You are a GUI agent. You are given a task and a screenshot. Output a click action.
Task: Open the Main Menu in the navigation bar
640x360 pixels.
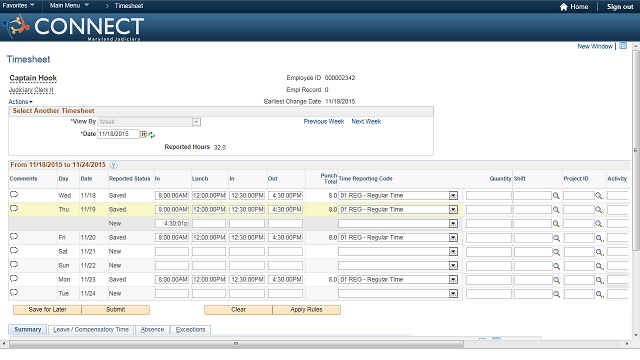[x=69, y=6]
